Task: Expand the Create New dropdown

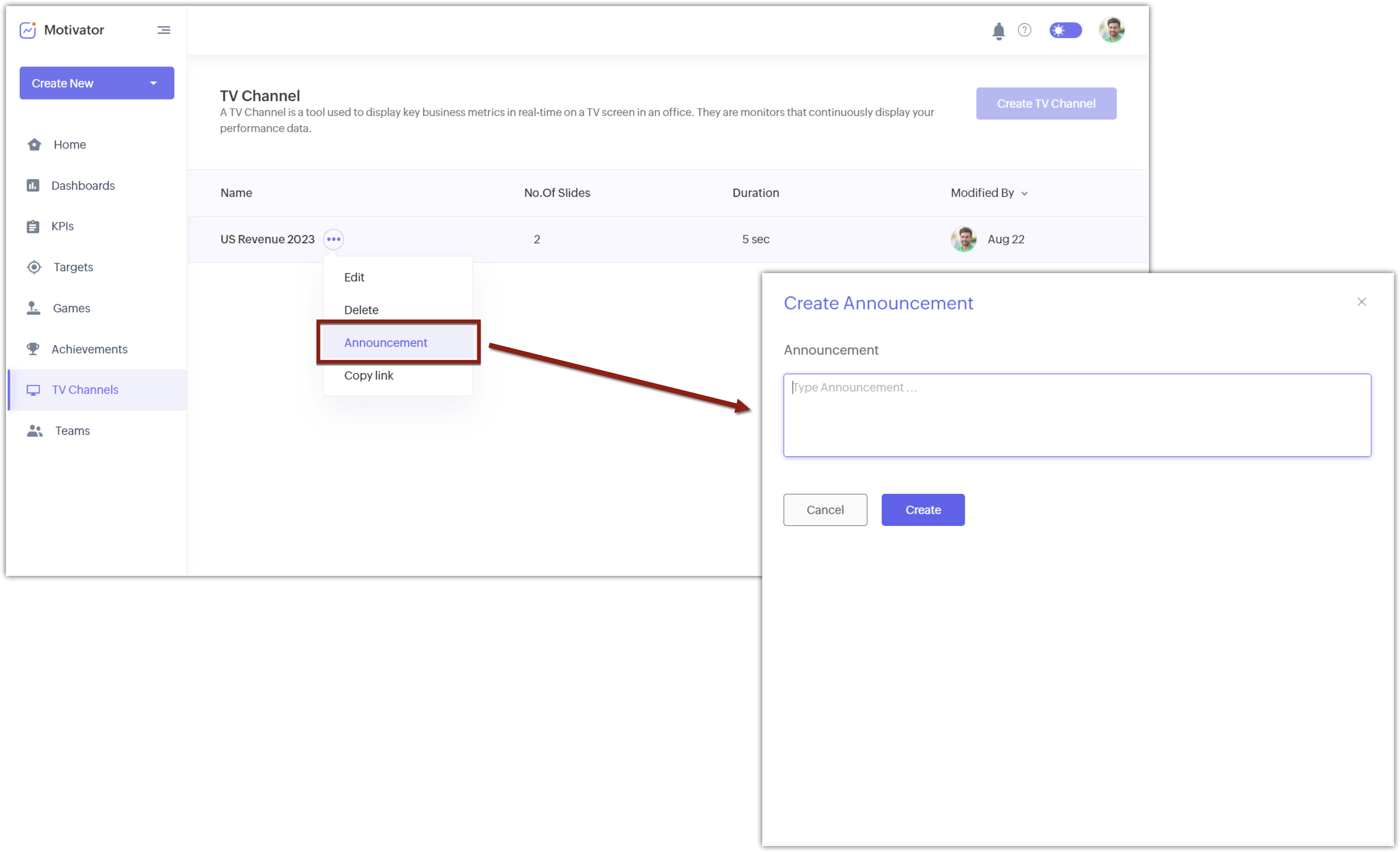Action: click(153, 83)
